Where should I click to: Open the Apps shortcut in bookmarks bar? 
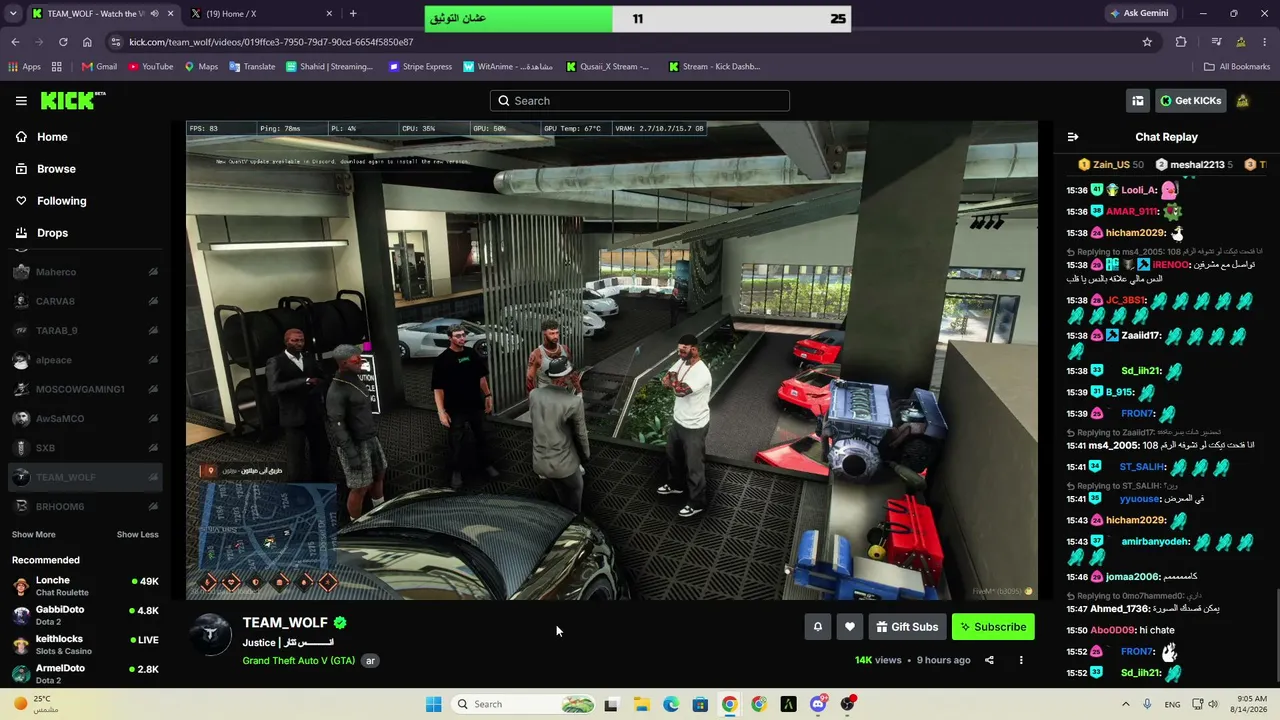pyautogui.click(x=24, y=67)
